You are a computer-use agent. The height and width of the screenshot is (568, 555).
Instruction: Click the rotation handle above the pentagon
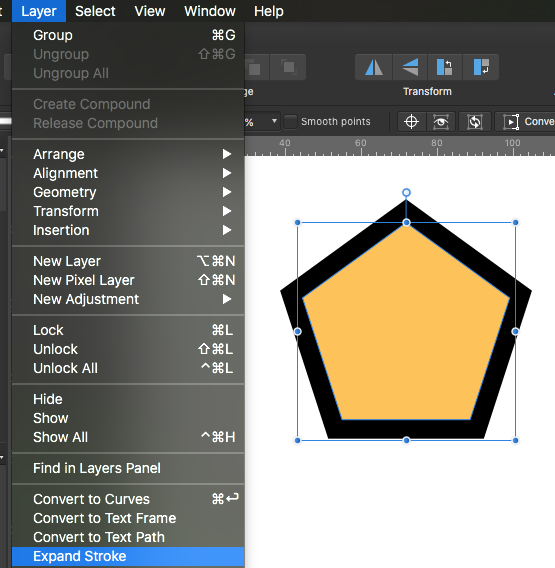coord(406,192)
